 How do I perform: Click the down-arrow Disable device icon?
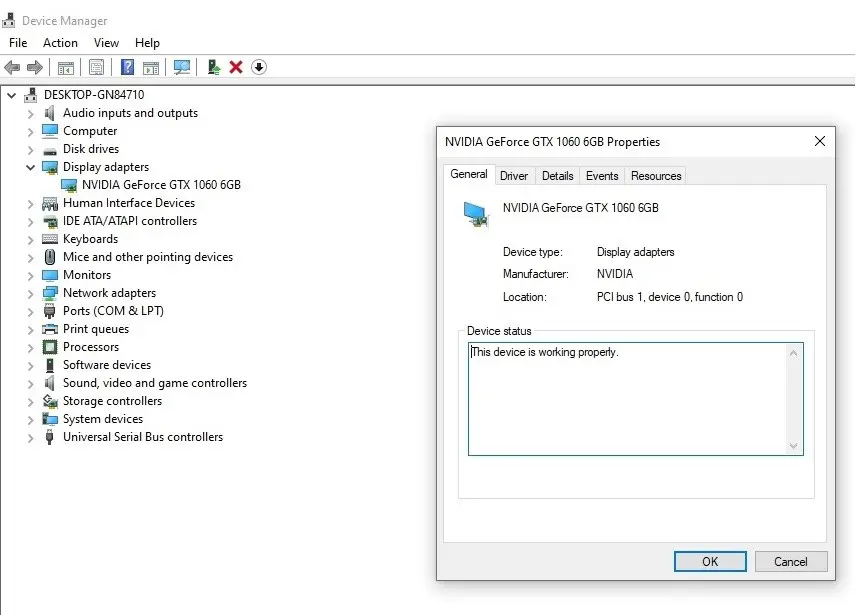click(259, 67)
